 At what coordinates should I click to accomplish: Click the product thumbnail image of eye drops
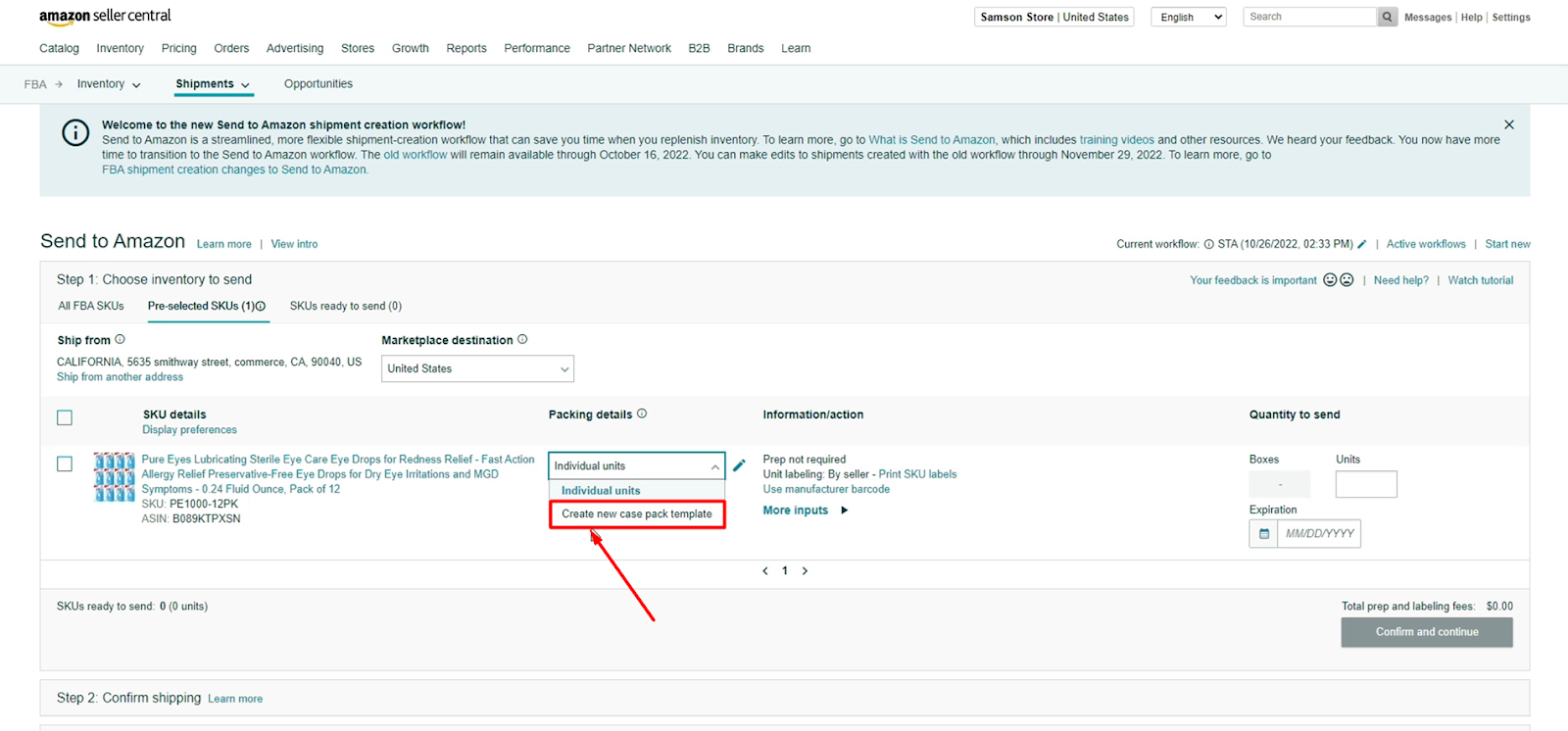coord(115,477)
